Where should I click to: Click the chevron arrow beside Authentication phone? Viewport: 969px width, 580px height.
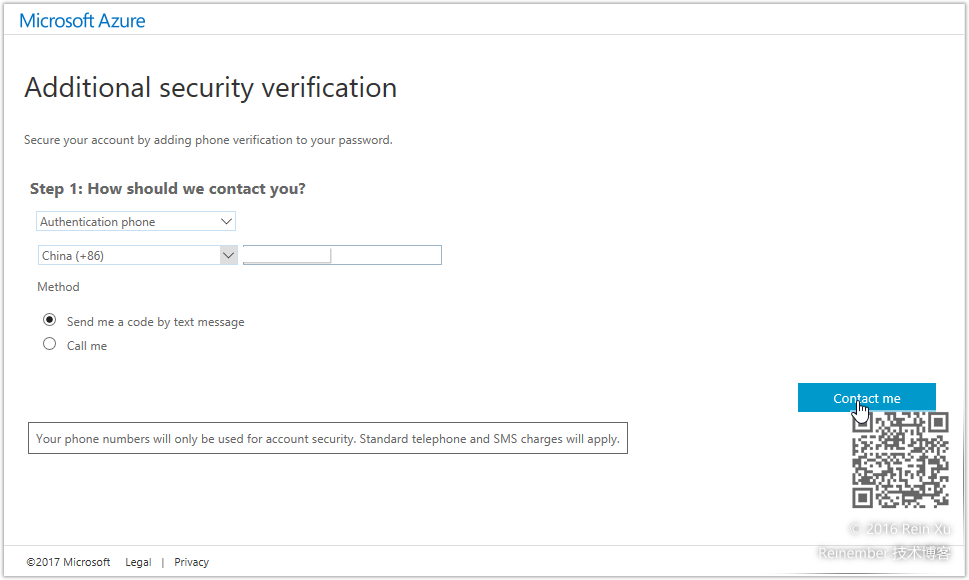point(226,221)
